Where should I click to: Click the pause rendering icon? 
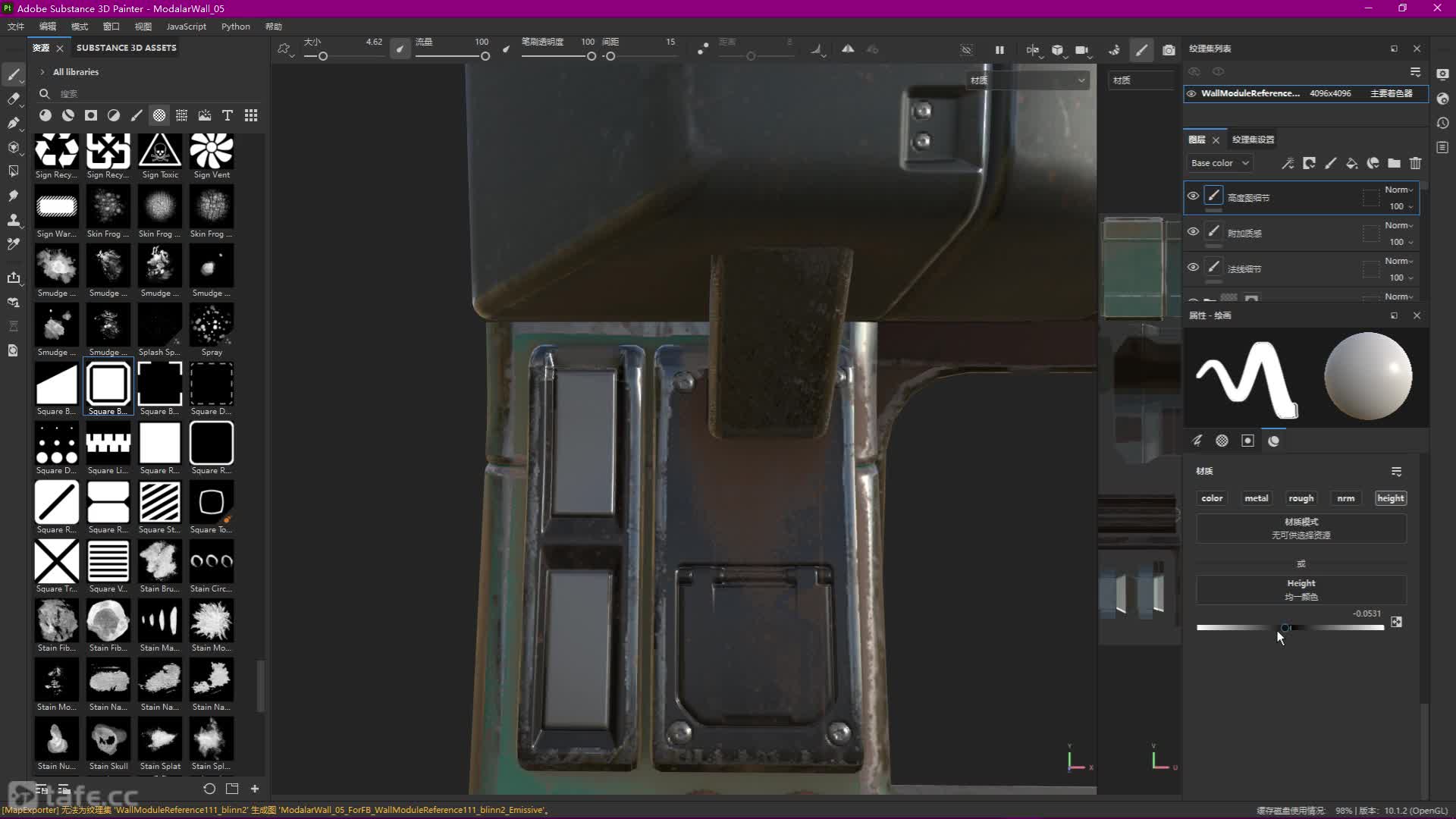(x=999, y=50)
